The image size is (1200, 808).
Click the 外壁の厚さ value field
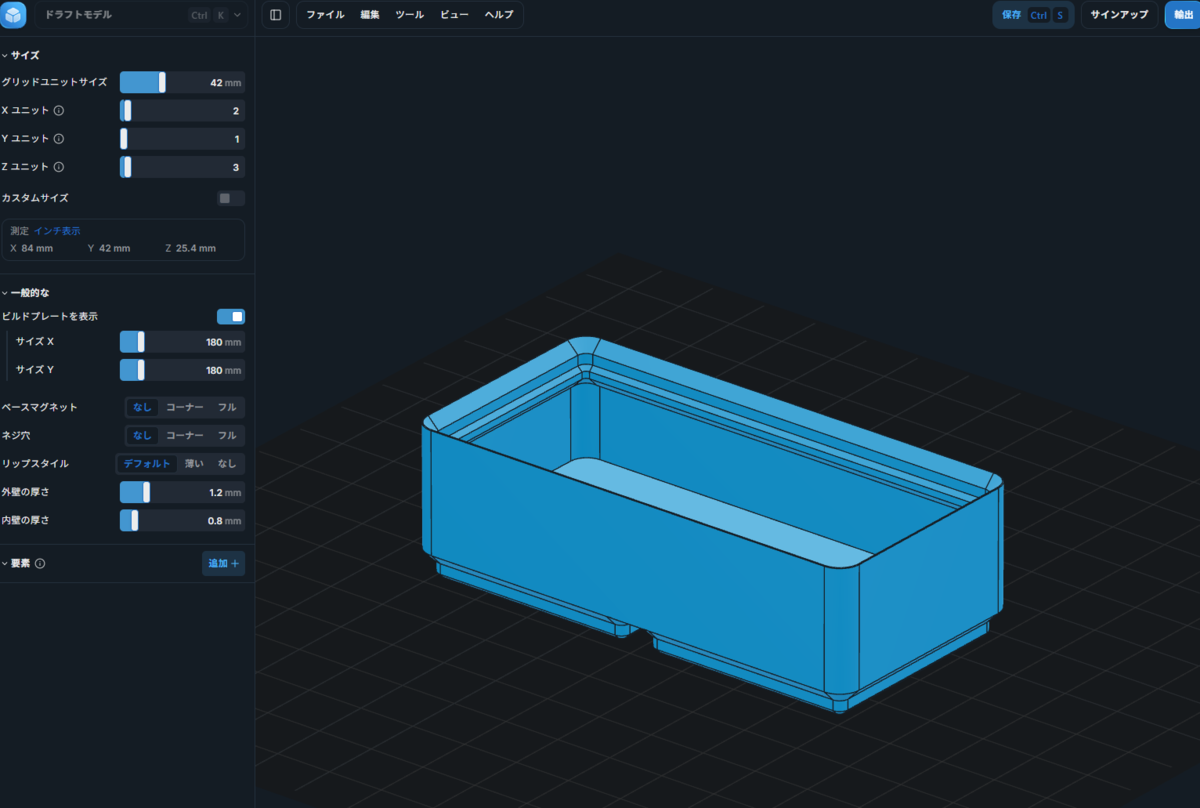pyautogui.click(x=182, y=493)
